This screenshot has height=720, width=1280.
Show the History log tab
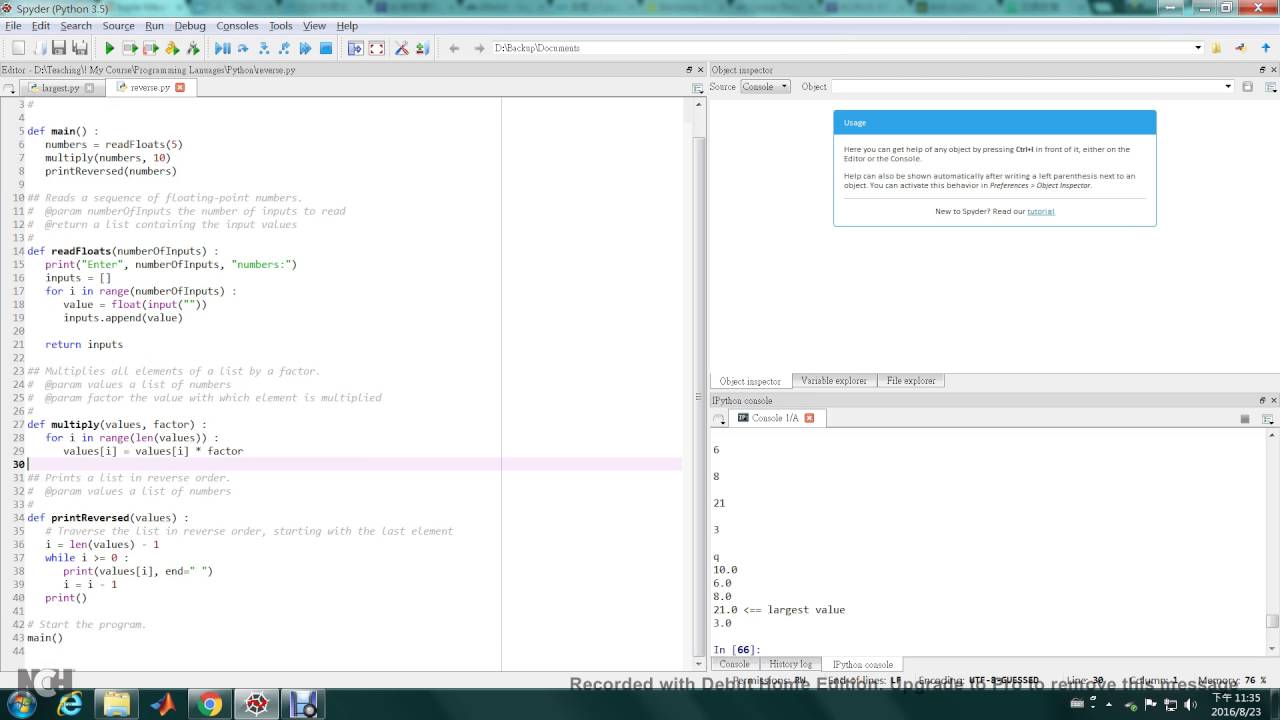(791, 664)
